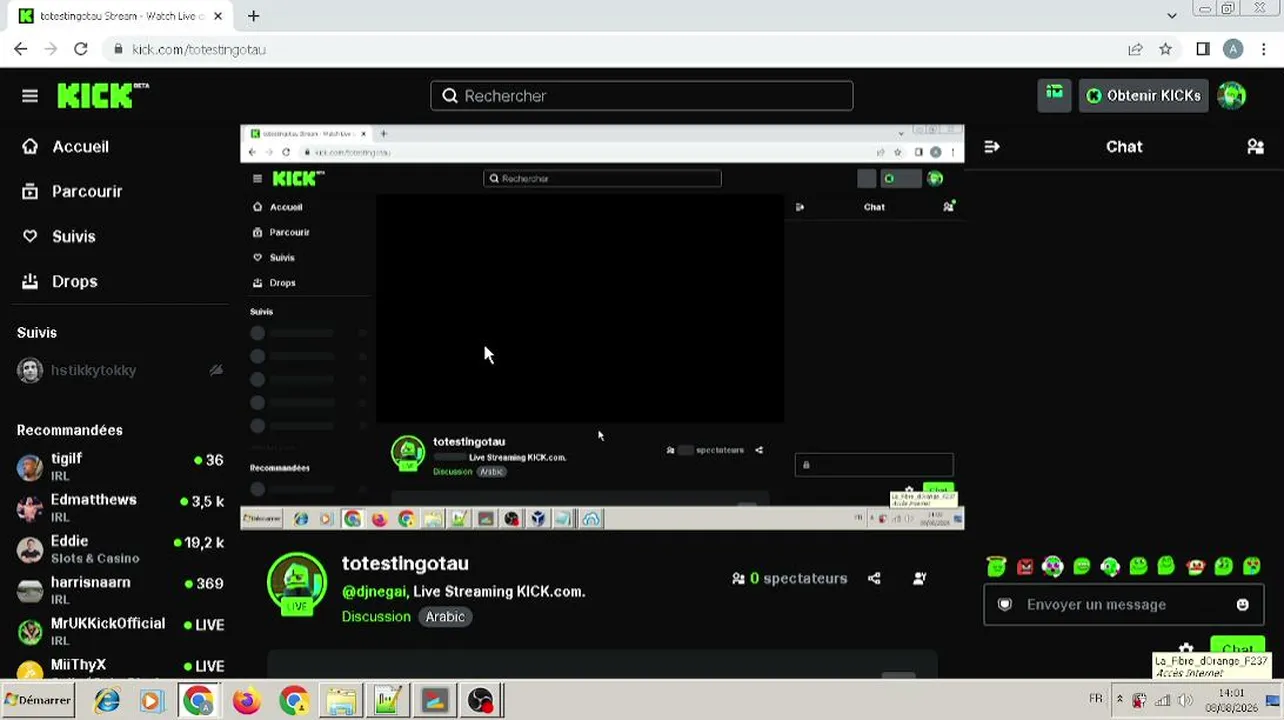
Task: Click the totestingotau channel avatar
Action: click(297, 582)
